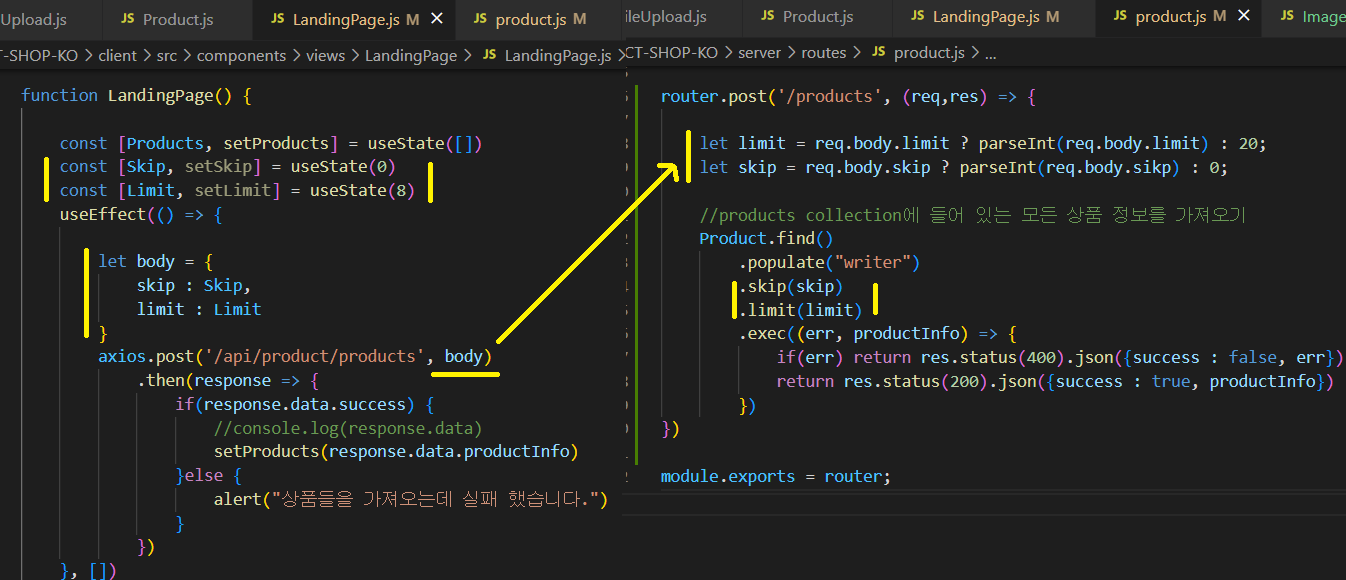
Task: Open the ileUpload.js tab in right editor
Action: click(665, 17)
